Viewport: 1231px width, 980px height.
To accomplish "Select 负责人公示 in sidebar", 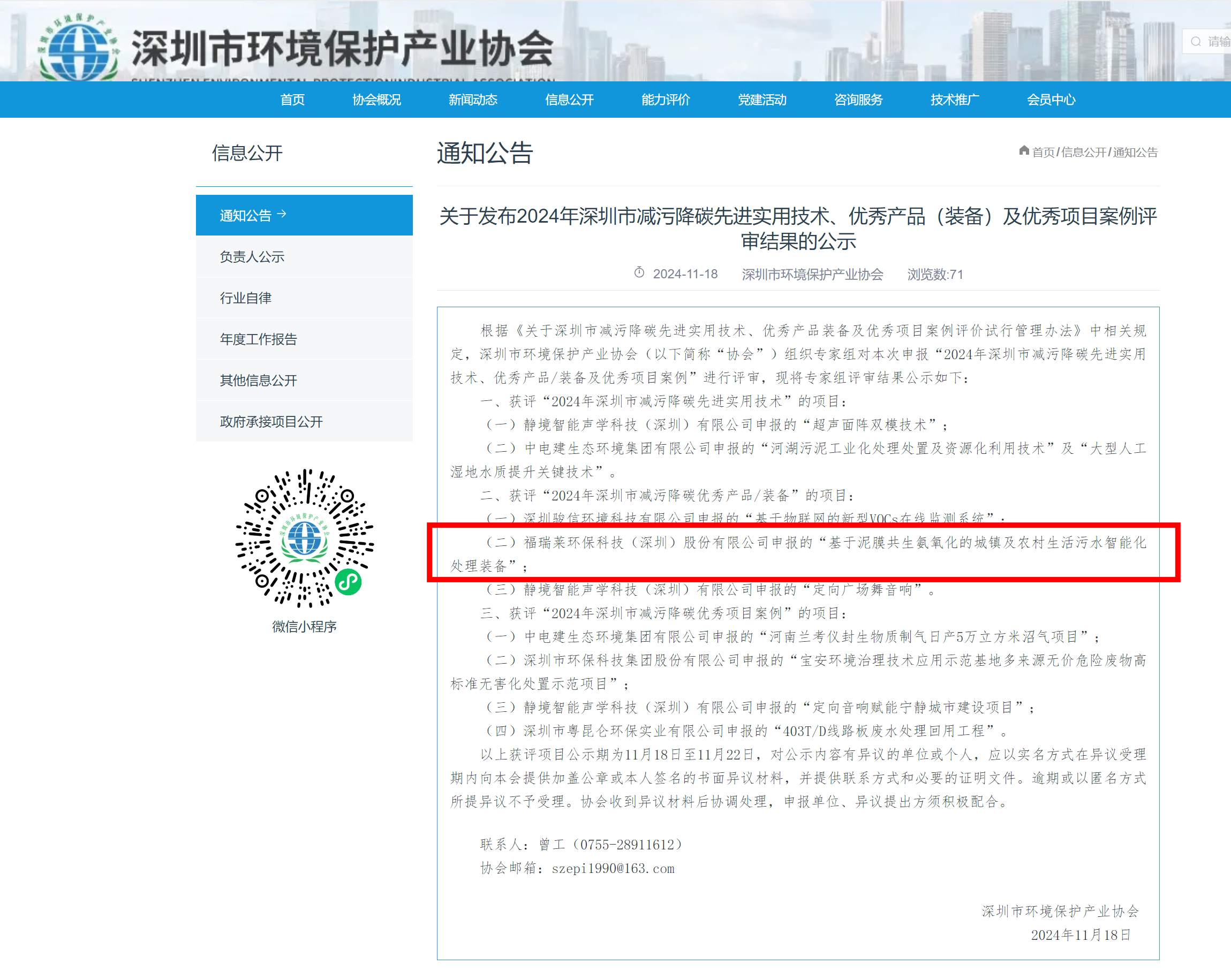I will click(x=252, y=257).
